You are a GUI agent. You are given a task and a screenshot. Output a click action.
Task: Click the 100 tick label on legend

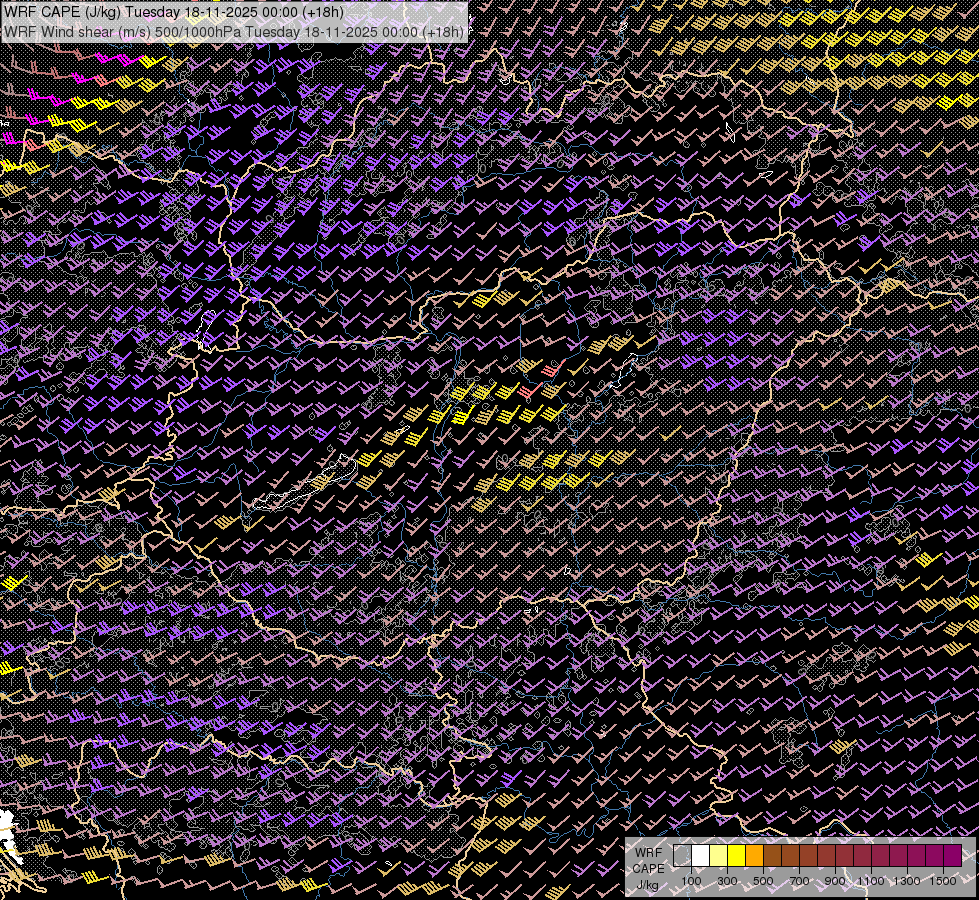691,881
